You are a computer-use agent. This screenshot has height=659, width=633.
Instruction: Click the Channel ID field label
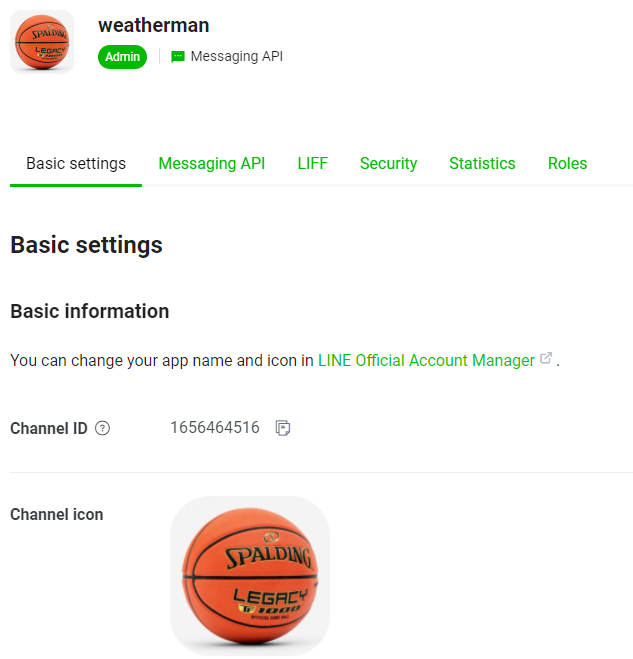pyautogui.click(x=49, y=428)
